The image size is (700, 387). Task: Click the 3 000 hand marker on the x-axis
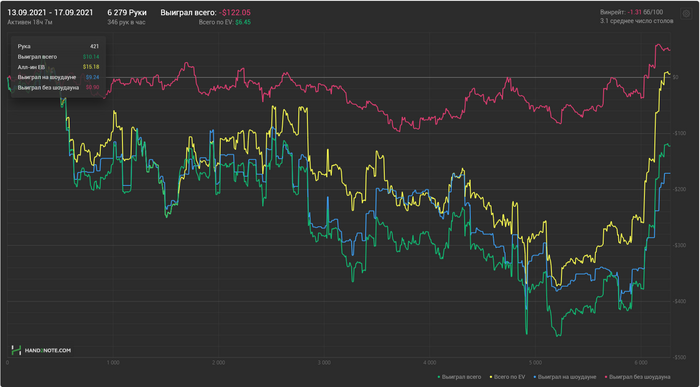pyautogui.click(x=323, y=363)
